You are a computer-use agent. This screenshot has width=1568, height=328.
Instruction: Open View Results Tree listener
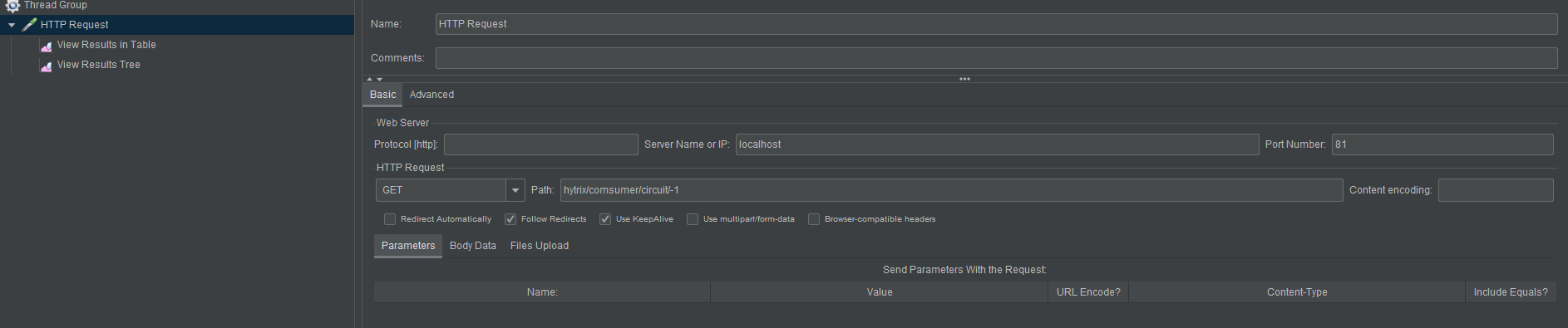click(98, 65)
